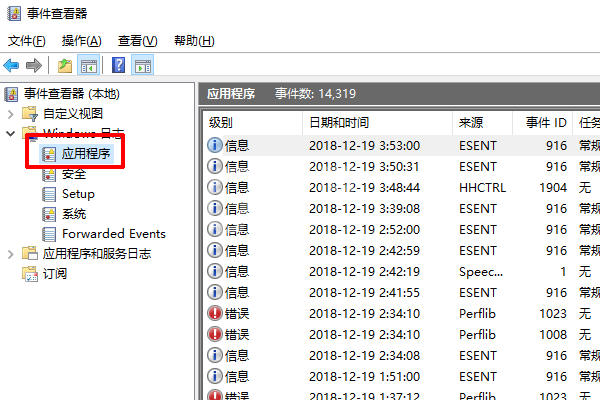The height and width of the screenshot is (400, 600).
Task: Click error icon of Perflib 1008 event
Action: tap(215, 335)
